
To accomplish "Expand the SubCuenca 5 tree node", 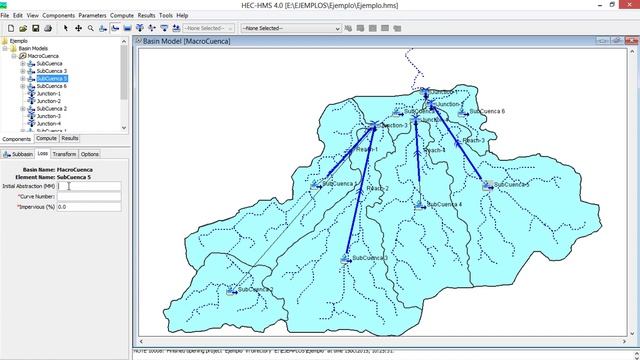I will click(x=23, y=78).
